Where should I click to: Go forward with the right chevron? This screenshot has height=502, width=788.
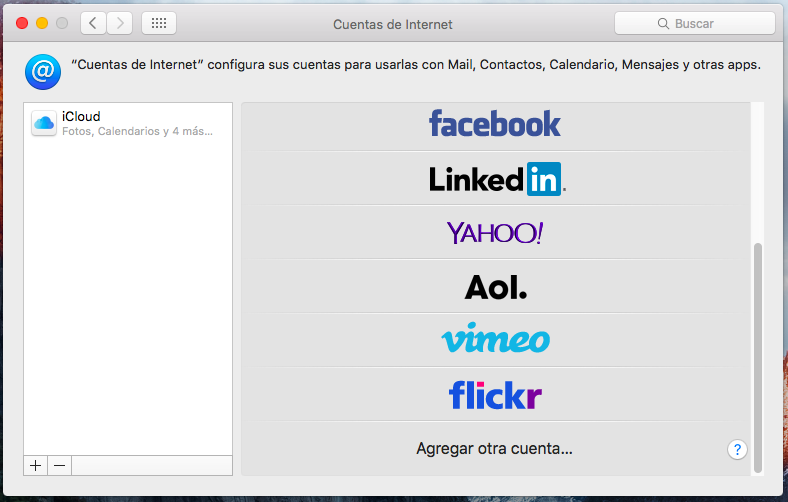click(x=120, y=23)
